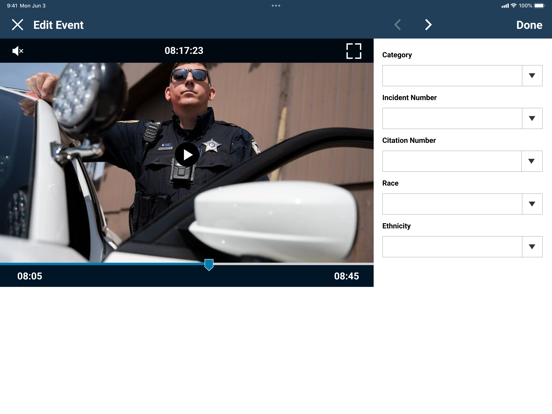Click the 08:45 end time label

pos(346,276)
